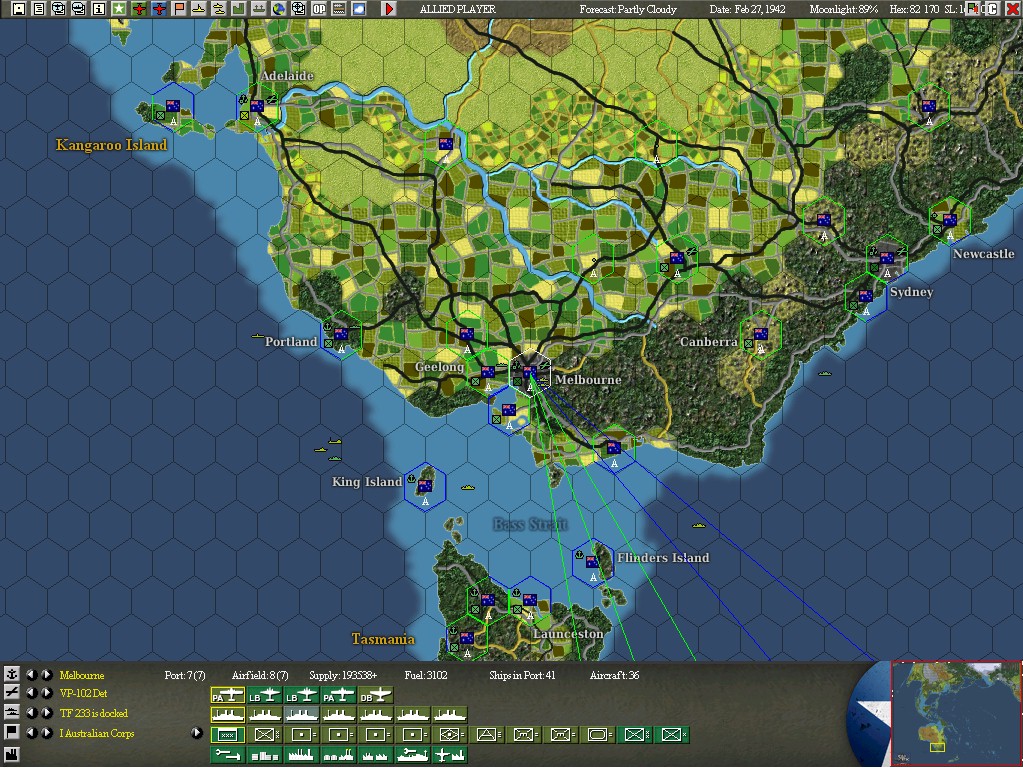Select the oval armored unit symbol button
The image size is (1023, 771).
[x=598, y=735]
